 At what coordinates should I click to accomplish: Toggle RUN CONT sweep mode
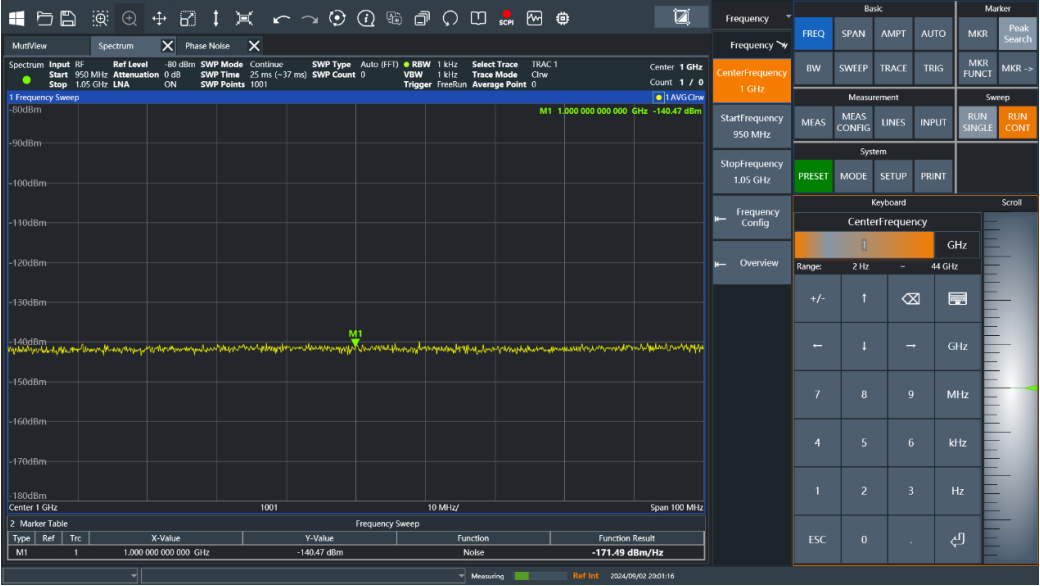tap(1017, 122)
